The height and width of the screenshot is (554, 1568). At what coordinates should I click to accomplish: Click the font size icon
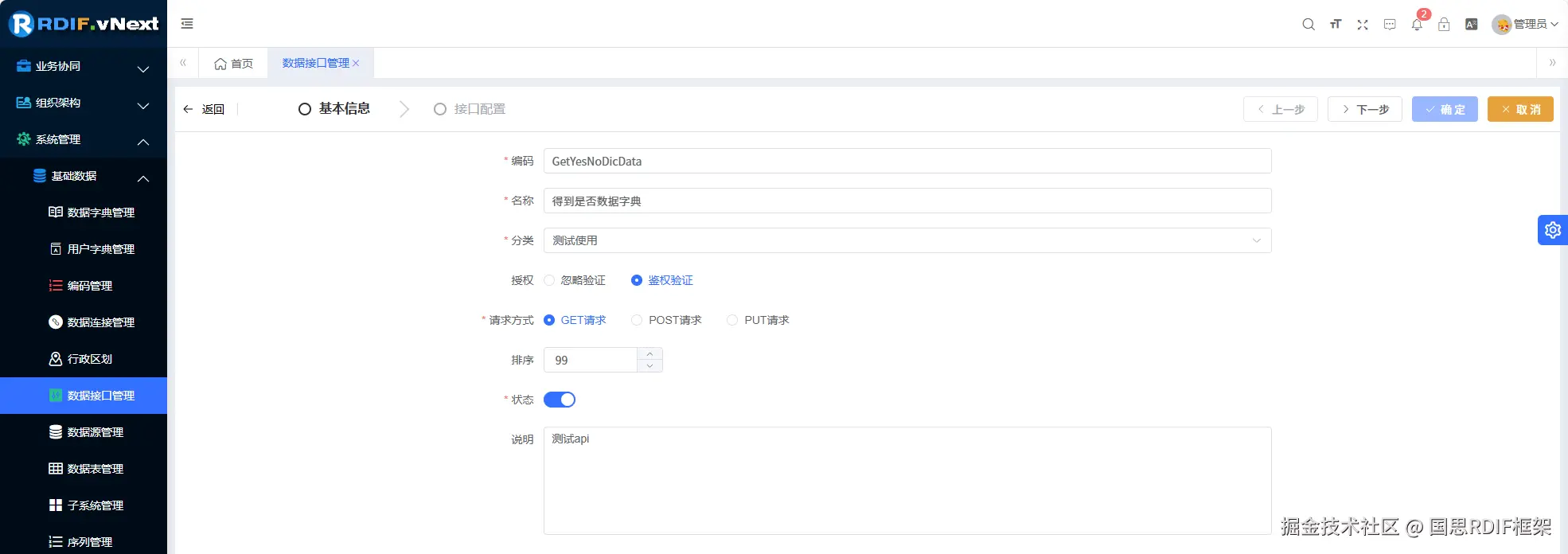(1336, 25)
